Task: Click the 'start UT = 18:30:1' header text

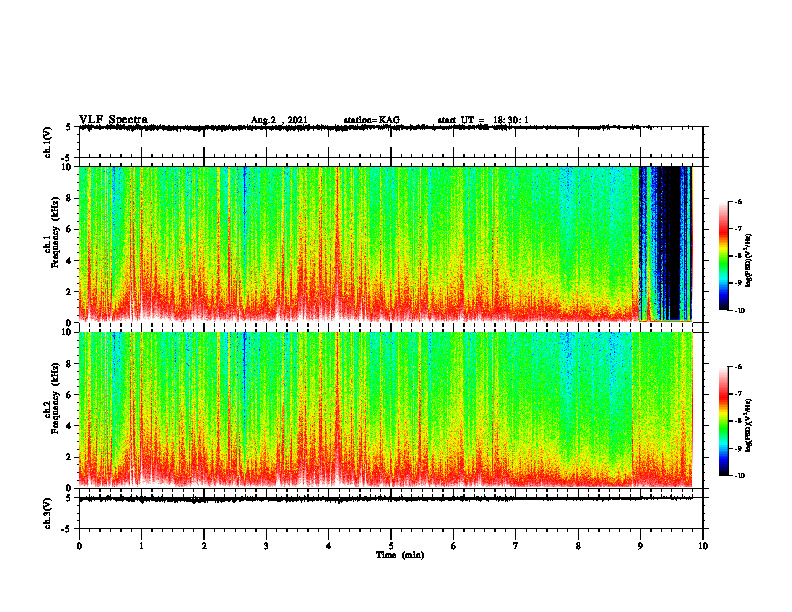Action: (483, 120)
